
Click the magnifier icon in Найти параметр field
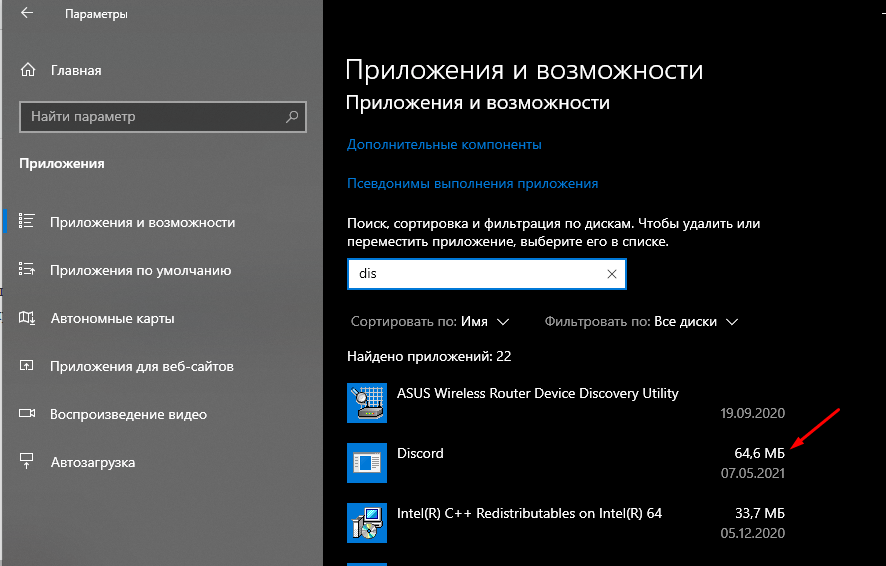point(292,117)
